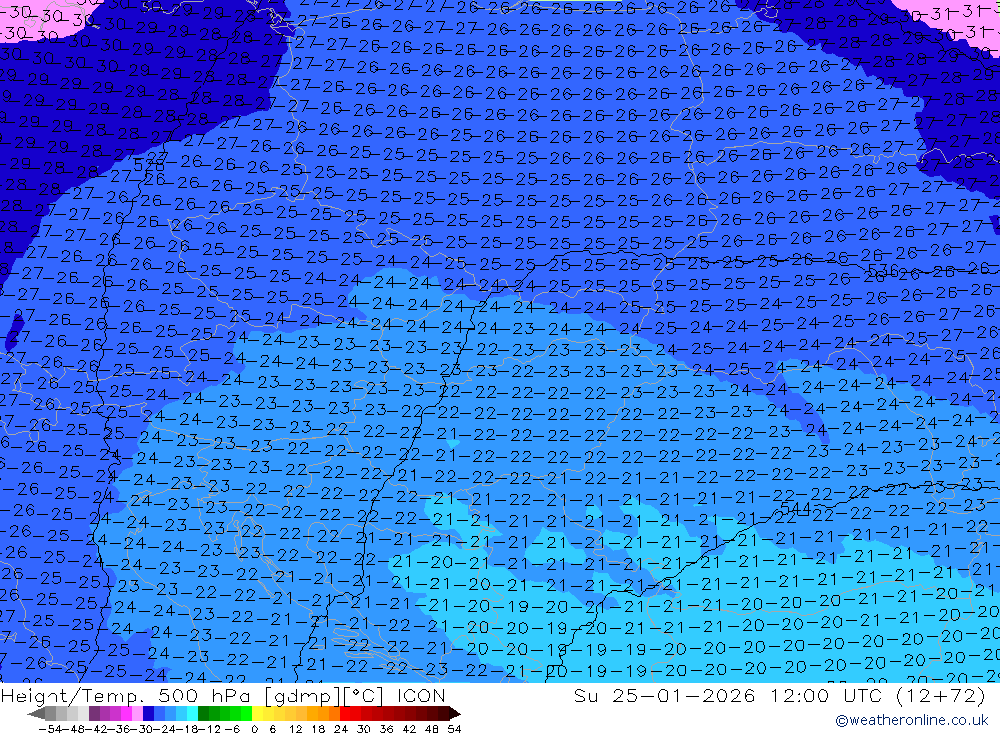Click the '36' legend scale label
The height and width of the screenshot is (733, 1000).
(x=386, y=729)
